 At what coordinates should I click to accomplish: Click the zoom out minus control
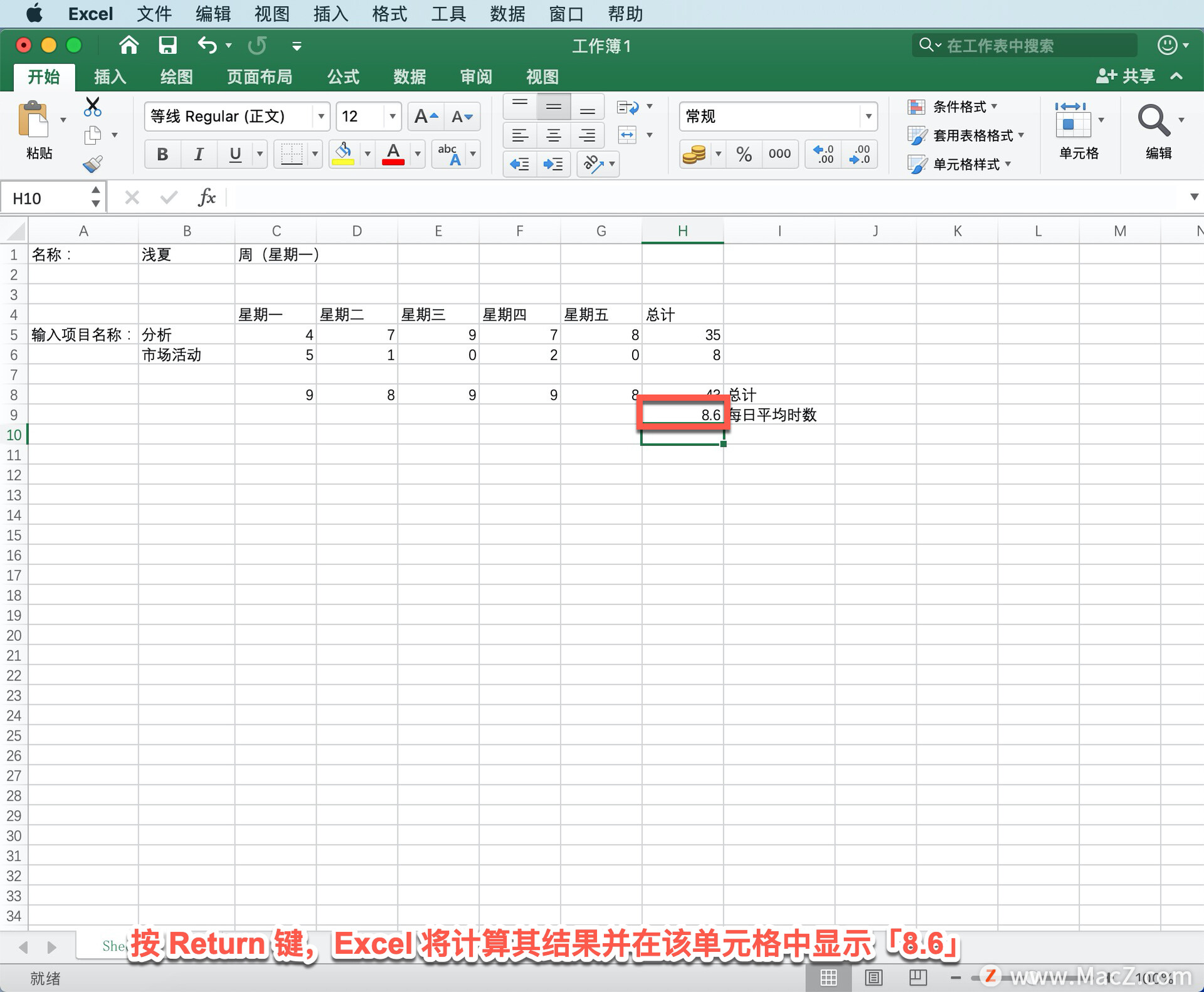956,978
